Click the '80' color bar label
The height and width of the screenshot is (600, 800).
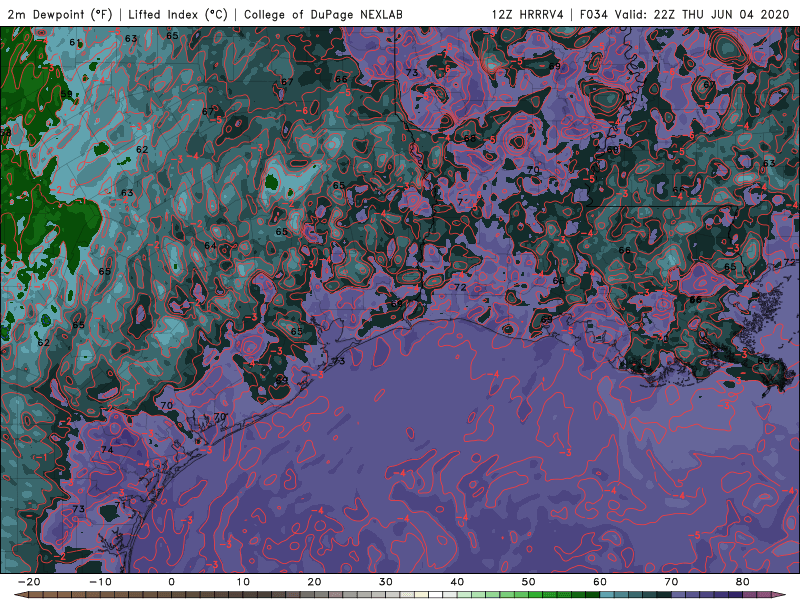click(x=743, y=582)
